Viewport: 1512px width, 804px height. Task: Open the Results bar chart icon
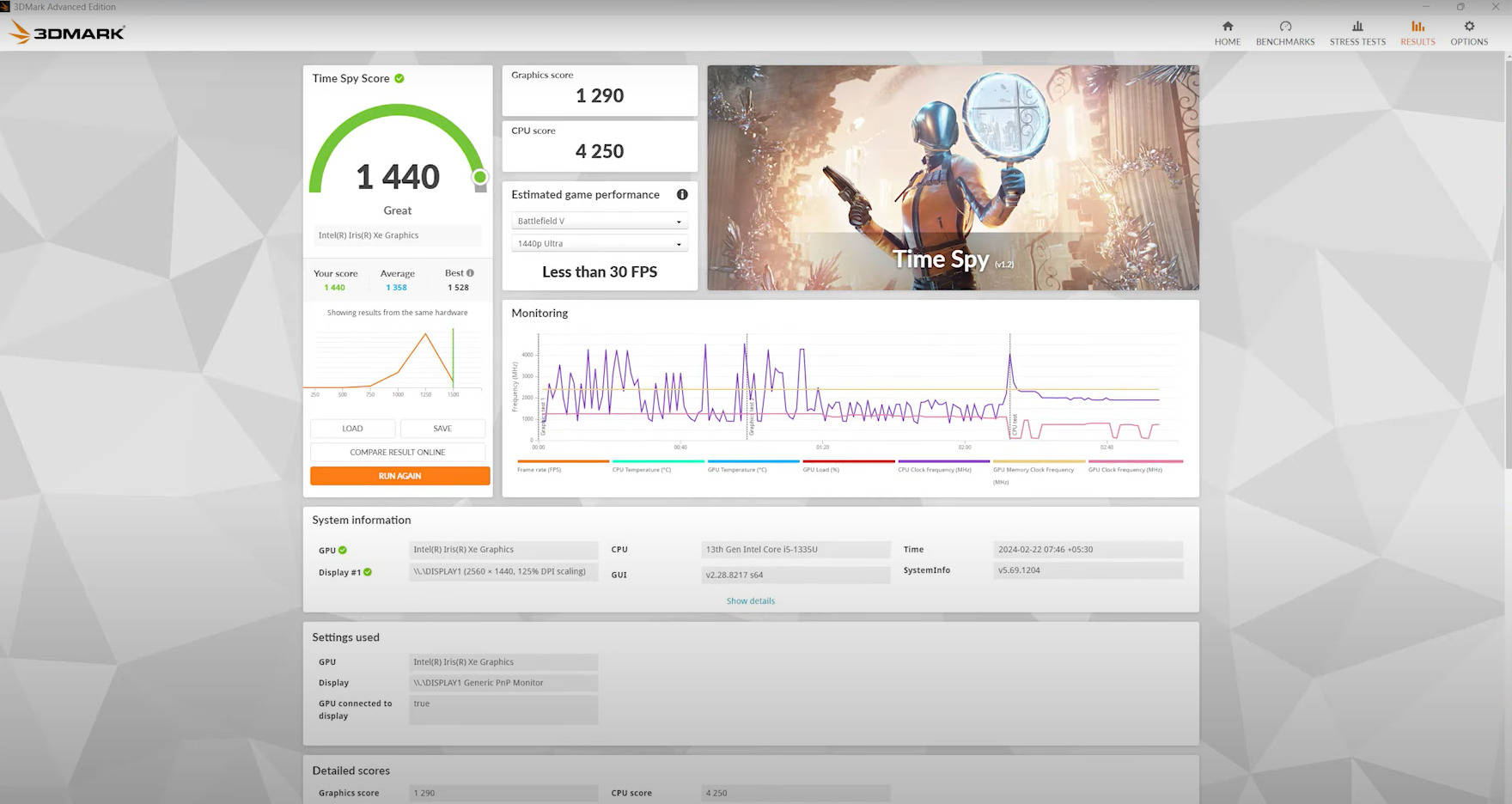click(1417, 27)
